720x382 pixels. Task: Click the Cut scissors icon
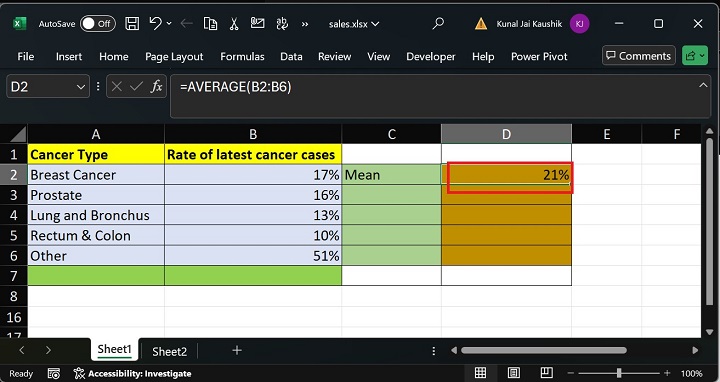[234, 24]
